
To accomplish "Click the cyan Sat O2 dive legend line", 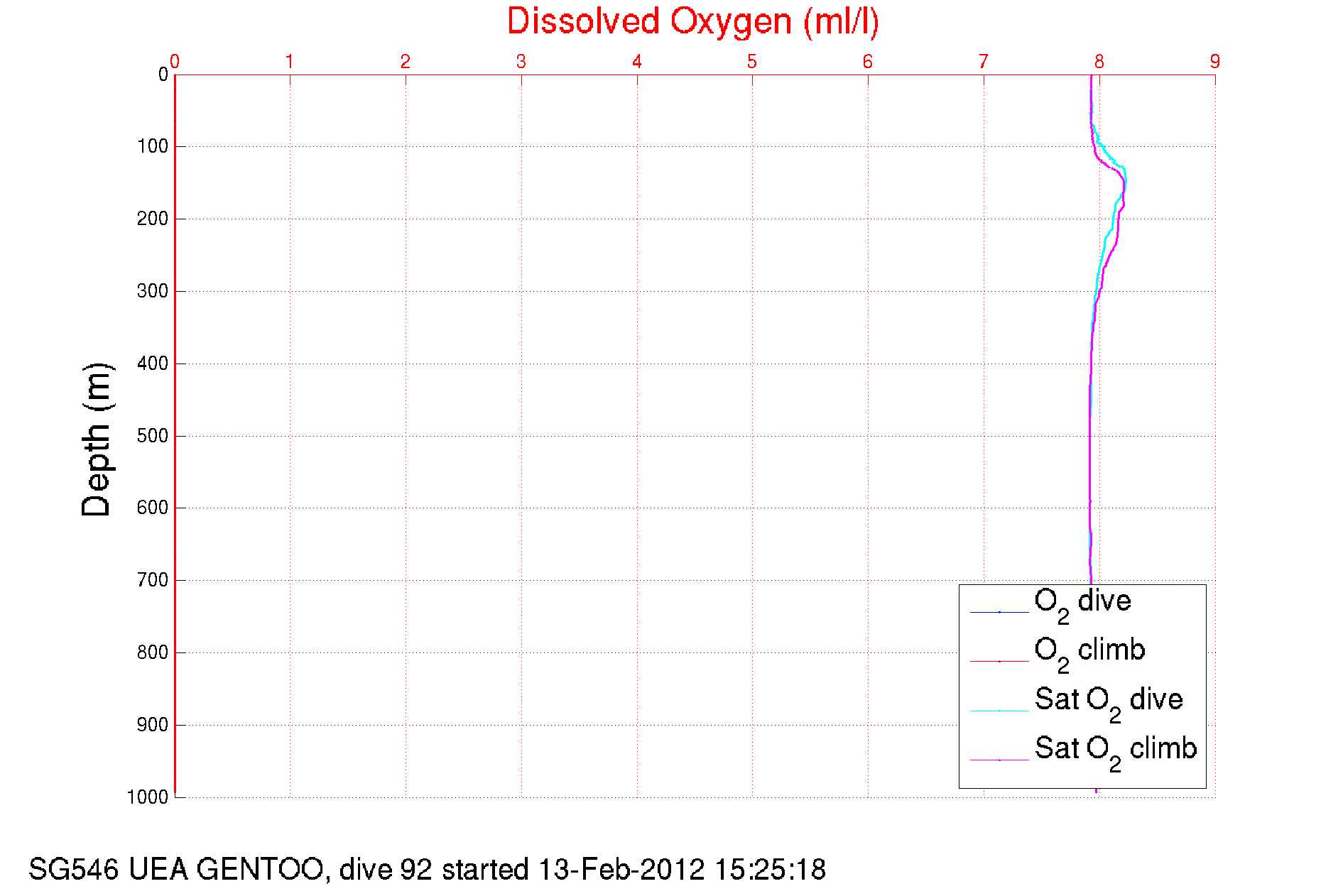I will pos(999,711).
